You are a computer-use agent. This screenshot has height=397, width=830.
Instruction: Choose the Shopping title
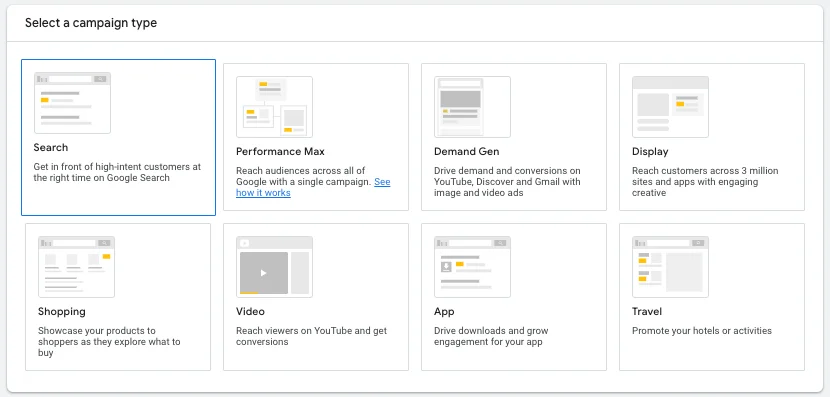(x=62, y=312)
